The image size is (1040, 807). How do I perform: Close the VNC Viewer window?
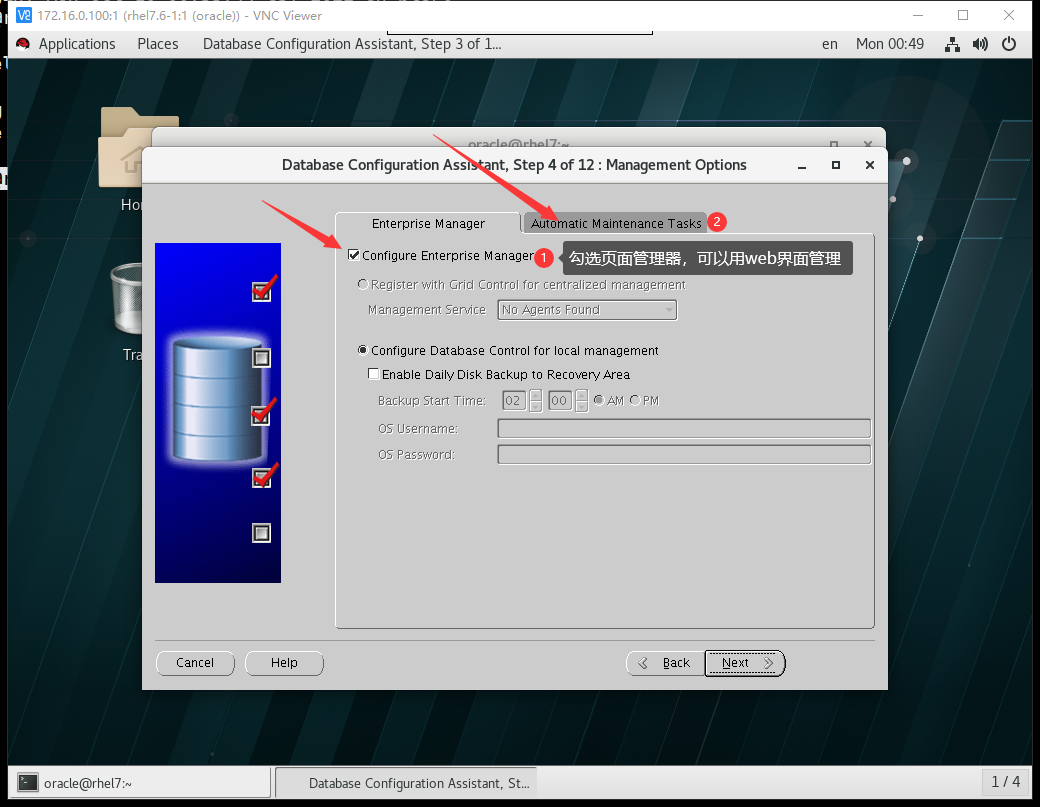(x=1009, y=15)
